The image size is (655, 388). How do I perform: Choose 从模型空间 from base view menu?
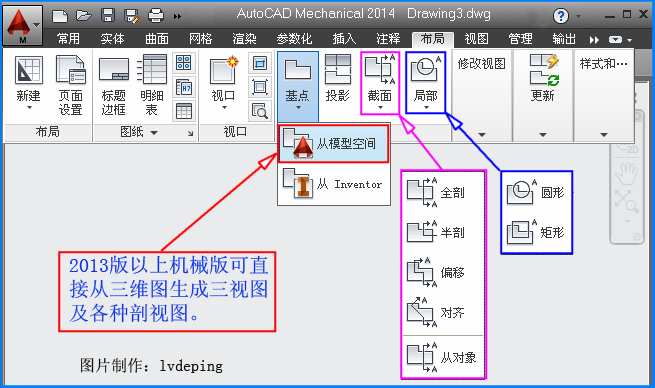click(333, 144)
